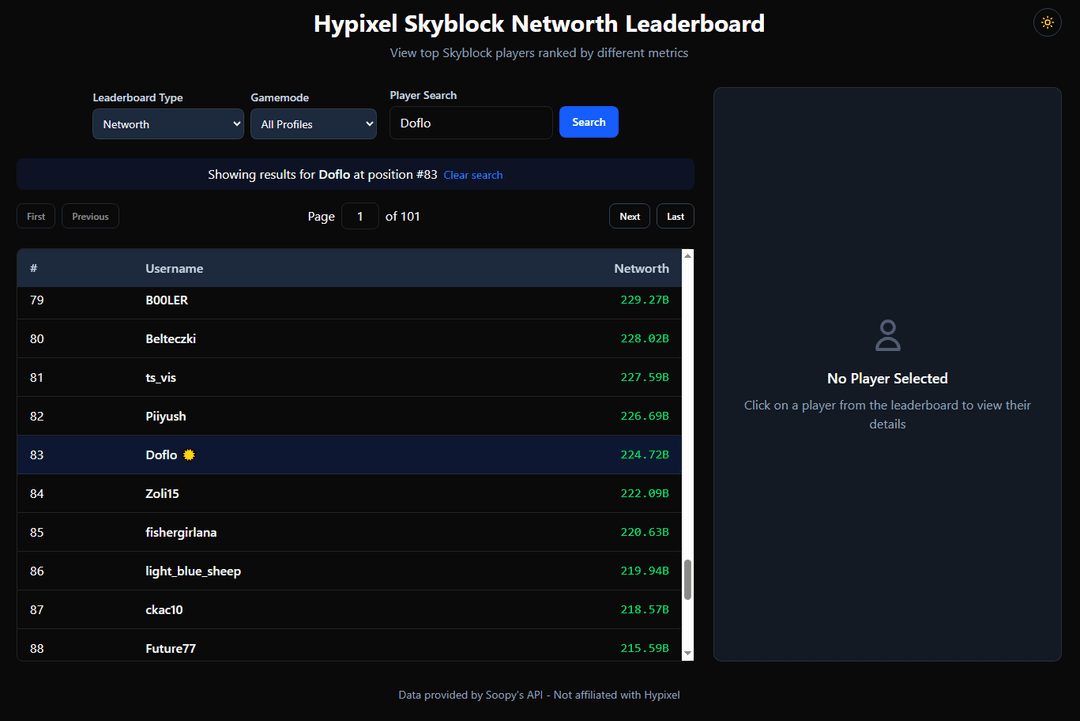The image size is (1080, 721).
Task: Click the No Player Selected heading
Action: pos(887,378)
